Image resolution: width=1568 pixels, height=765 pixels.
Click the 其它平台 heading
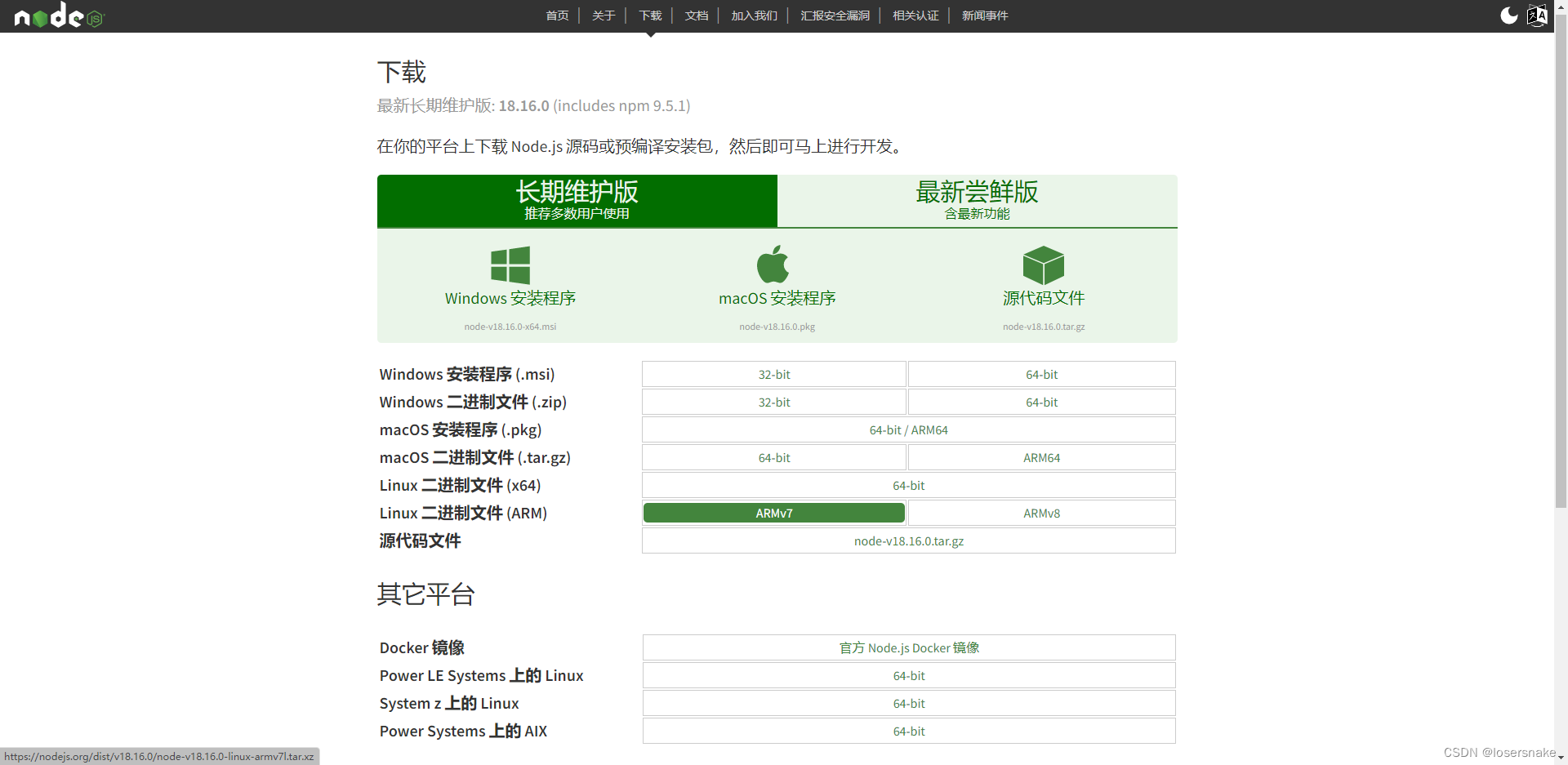(x=425, y=594)
